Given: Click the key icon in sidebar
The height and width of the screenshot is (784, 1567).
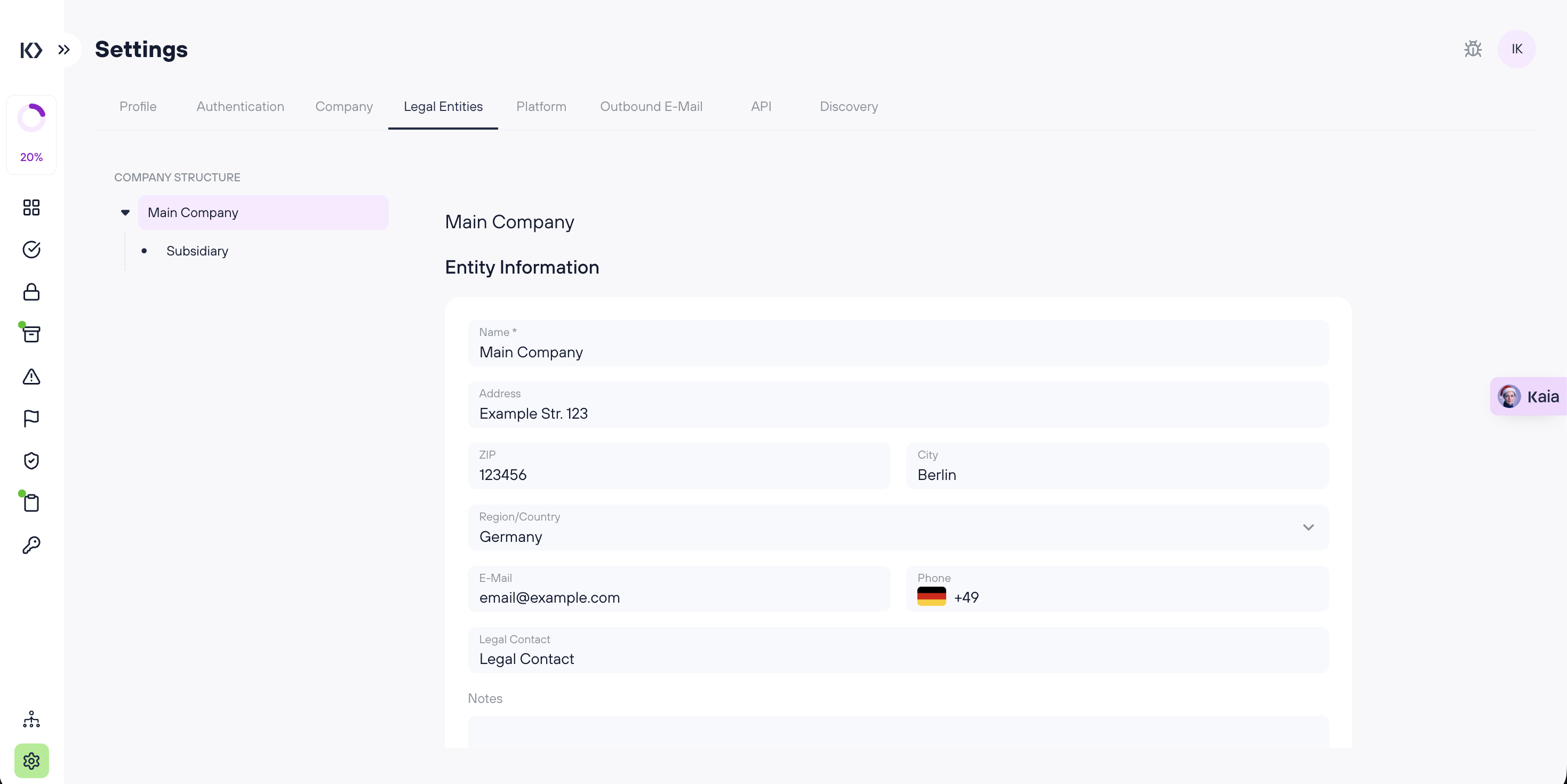Looking at the screenshot, I should (x=31, y=545).
